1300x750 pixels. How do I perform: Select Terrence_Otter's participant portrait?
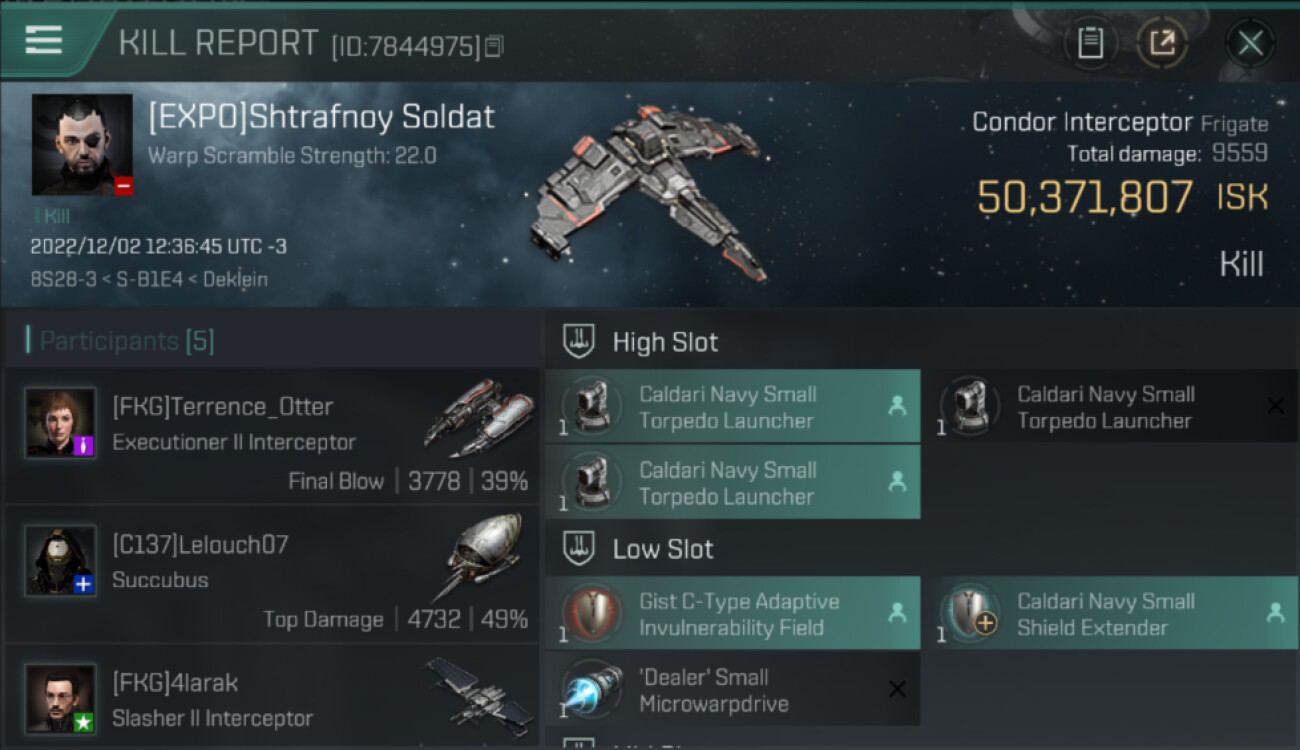coord(60,423)
